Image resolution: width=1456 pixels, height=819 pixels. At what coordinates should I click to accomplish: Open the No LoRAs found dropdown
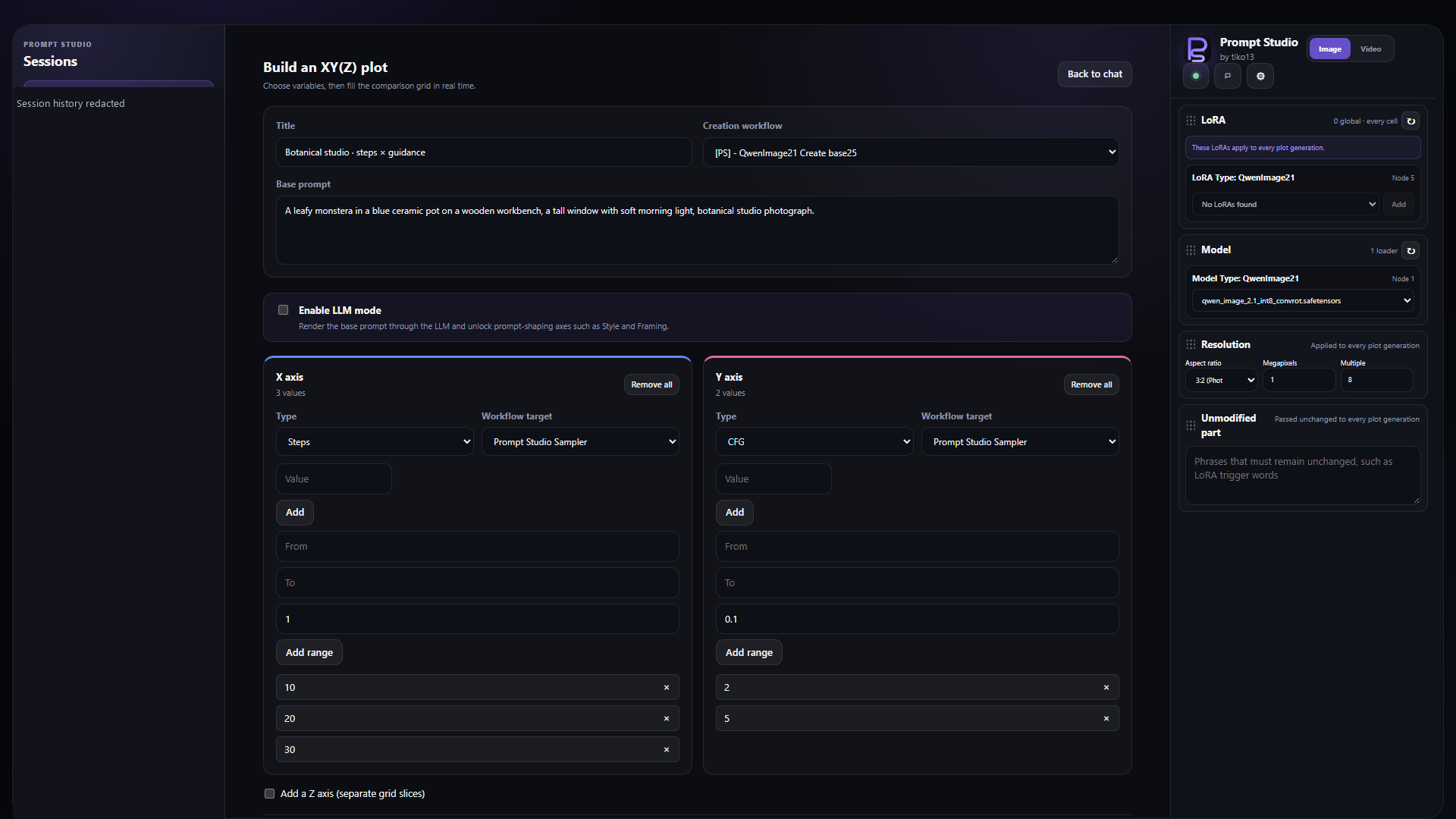pos(1285,205)
